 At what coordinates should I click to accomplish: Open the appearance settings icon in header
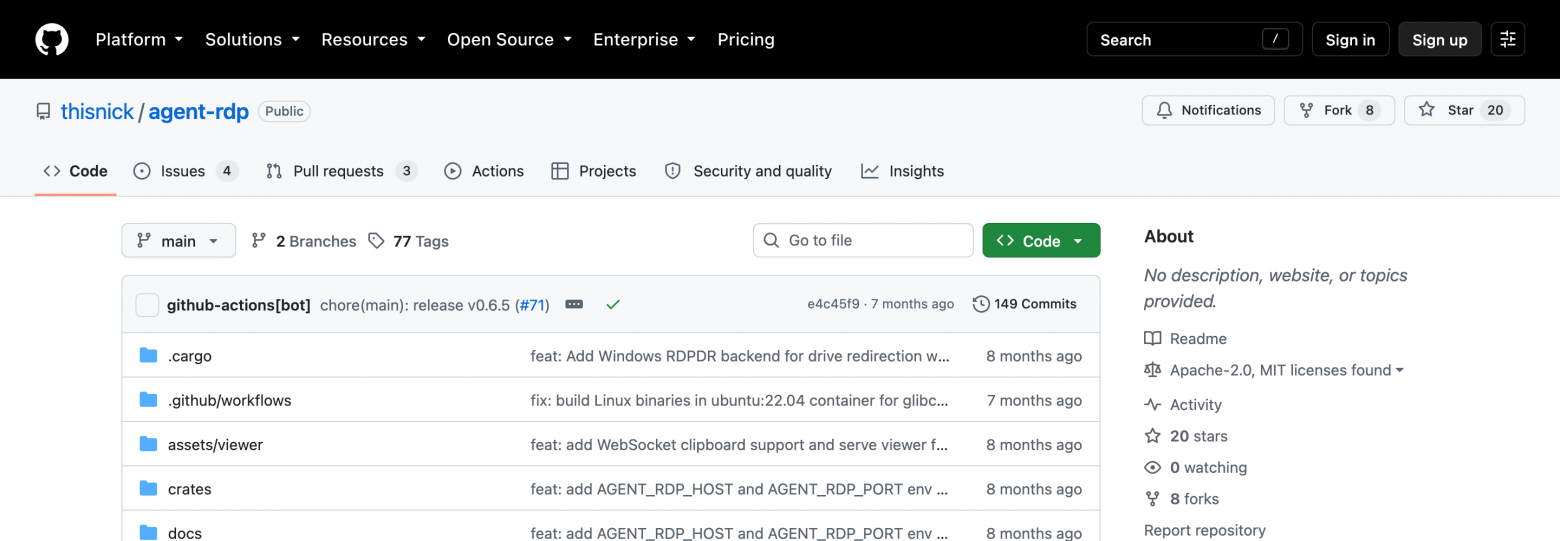pyautogui.click(x=1508, y=40)
